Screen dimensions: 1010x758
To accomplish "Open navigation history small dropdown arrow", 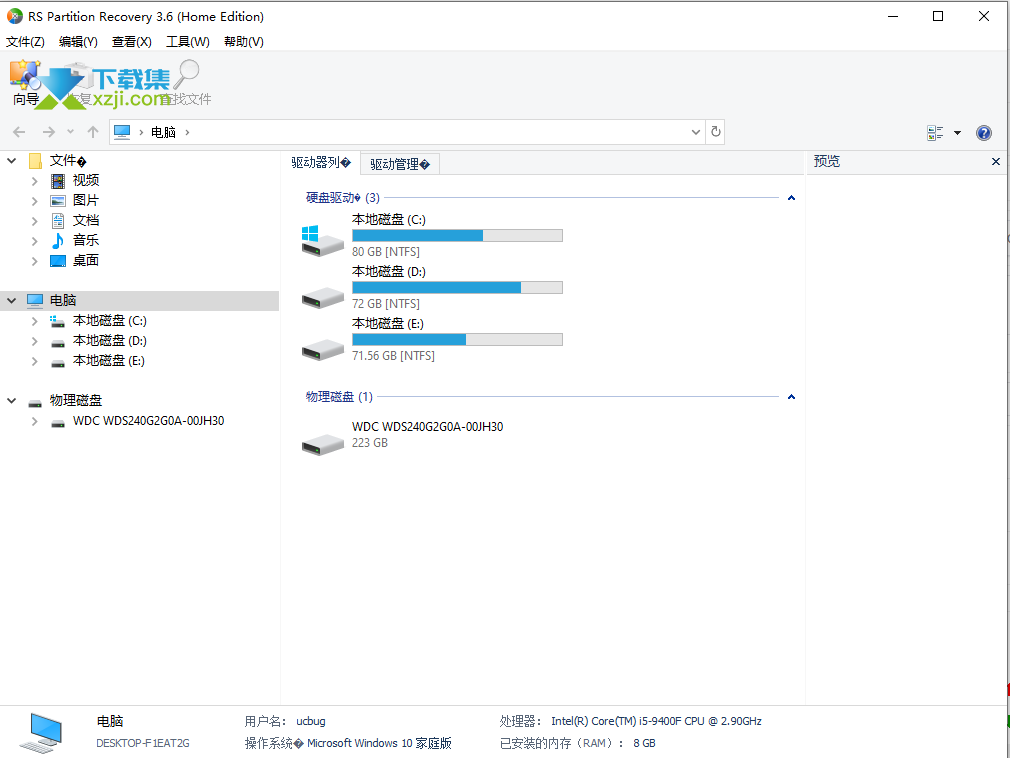I will pyautogui.click(x=70, y=132).
